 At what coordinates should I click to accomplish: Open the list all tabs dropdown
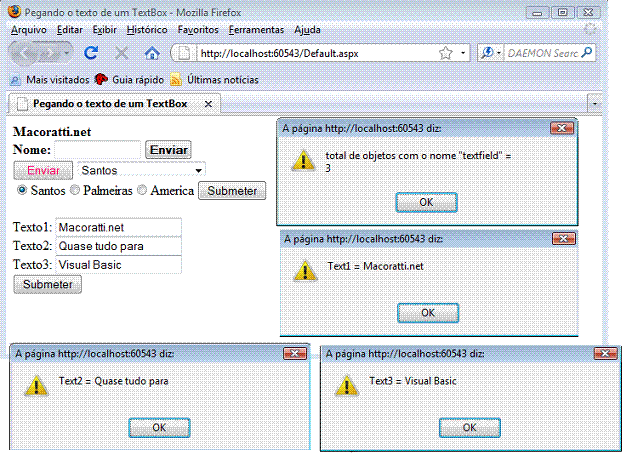[595, 104]
